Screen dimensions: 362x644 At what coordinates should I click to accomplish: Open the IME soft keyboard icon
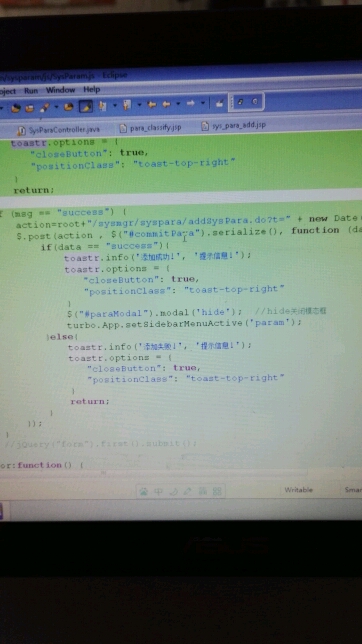(x=202, y=491)
